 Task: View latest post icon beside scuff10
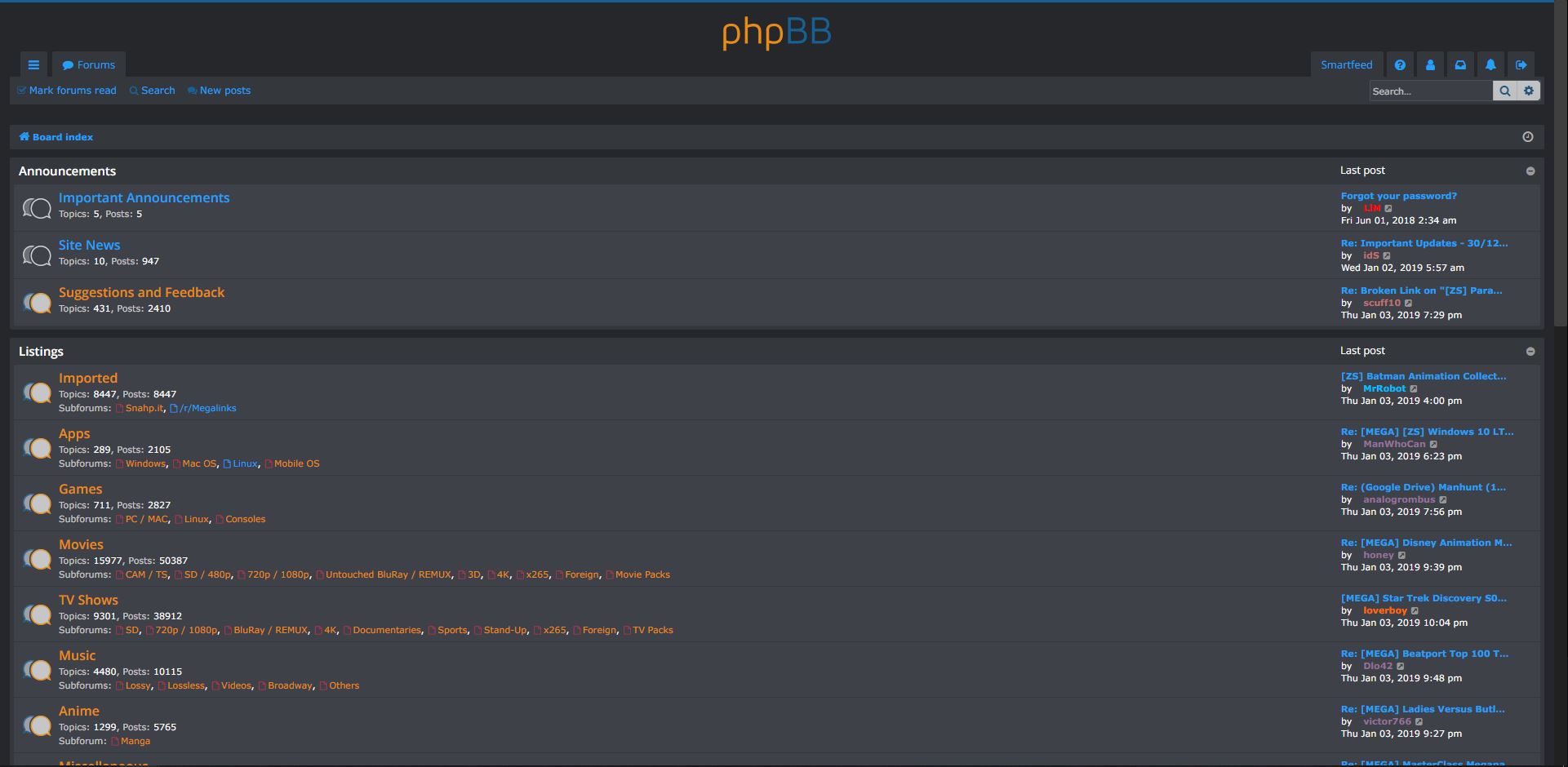1408,304
